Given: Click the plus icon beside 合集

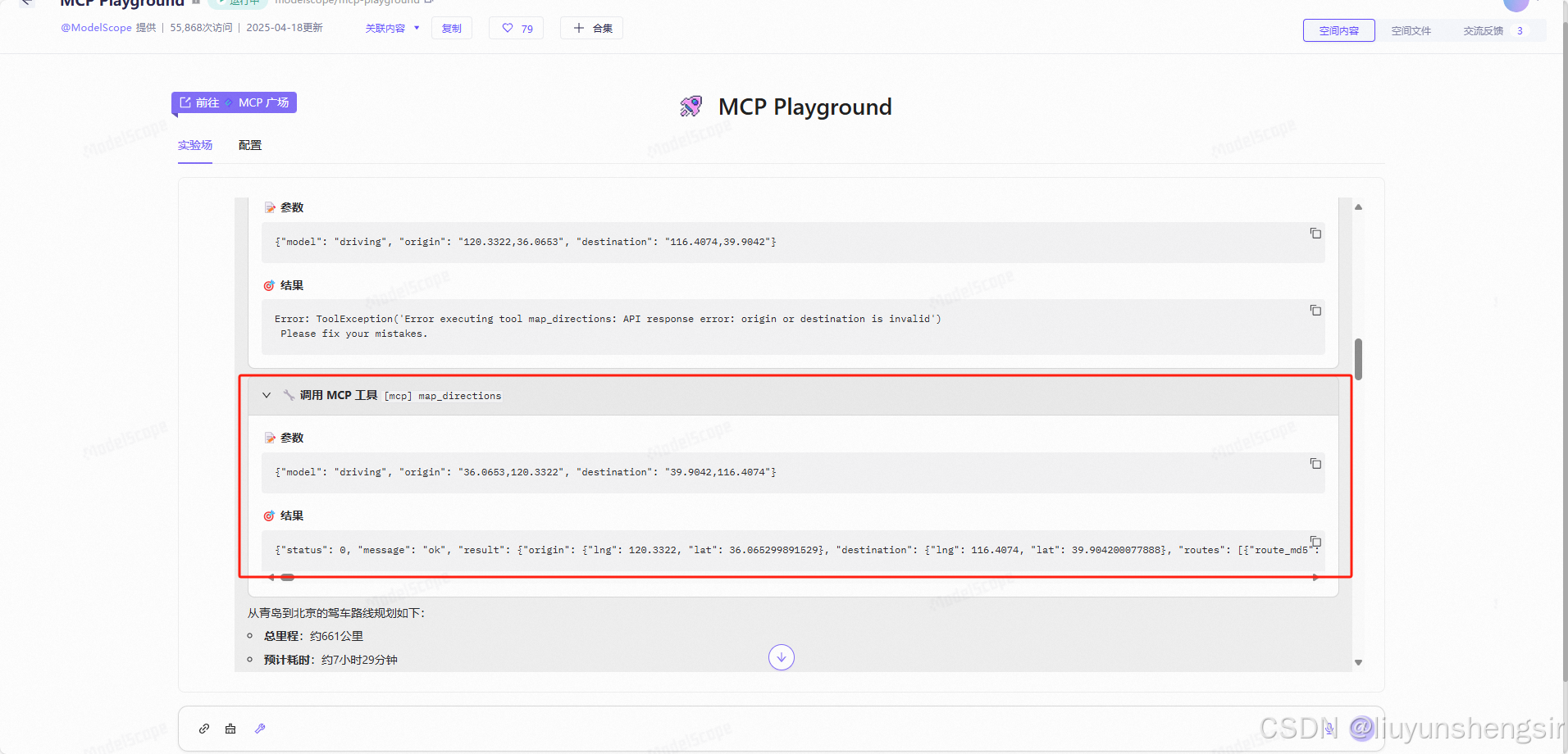Looking at the screenshot, I should [579, 28].
